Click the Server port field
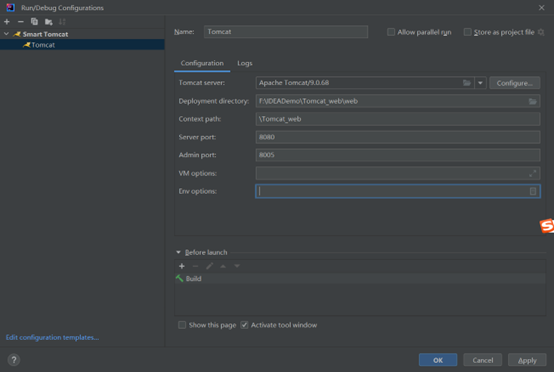This screenshot has width=554, height=372. point(398,137)
